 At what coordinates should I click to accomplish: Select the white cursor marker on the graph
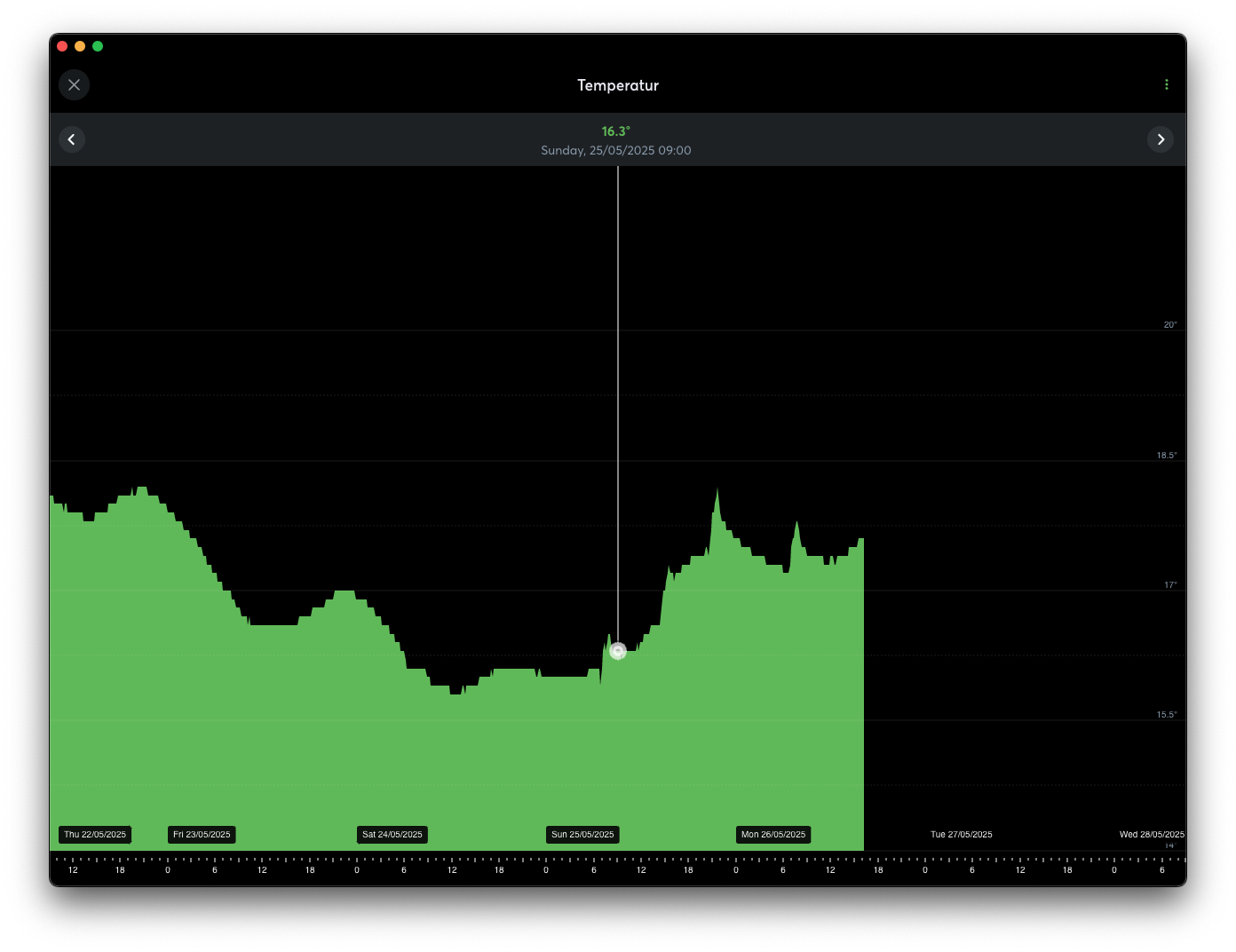(618, 651)
